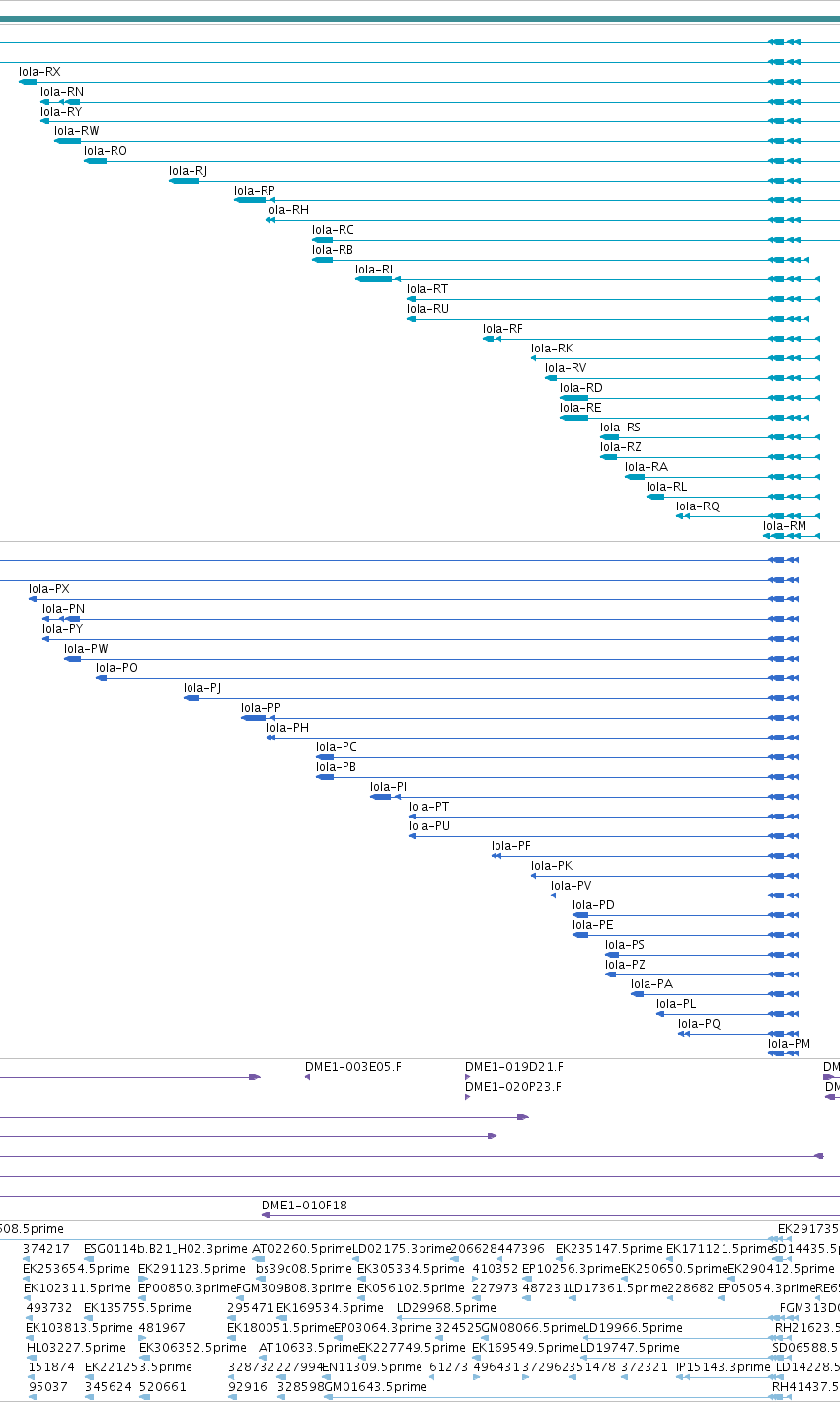Select the lola-PJ protein label
This screenshot has height=1402, width=840.
coord(203,688)
